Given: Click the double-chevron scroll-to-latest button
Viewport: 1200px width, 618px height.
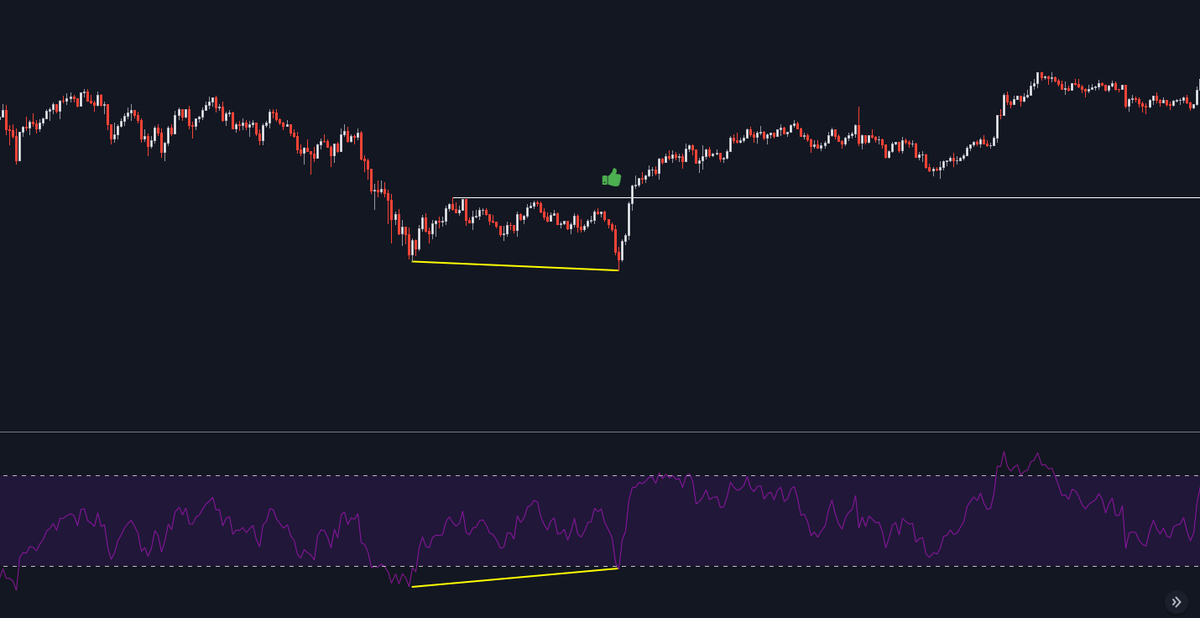Looking at the screenshot, I should point(1176,602).
